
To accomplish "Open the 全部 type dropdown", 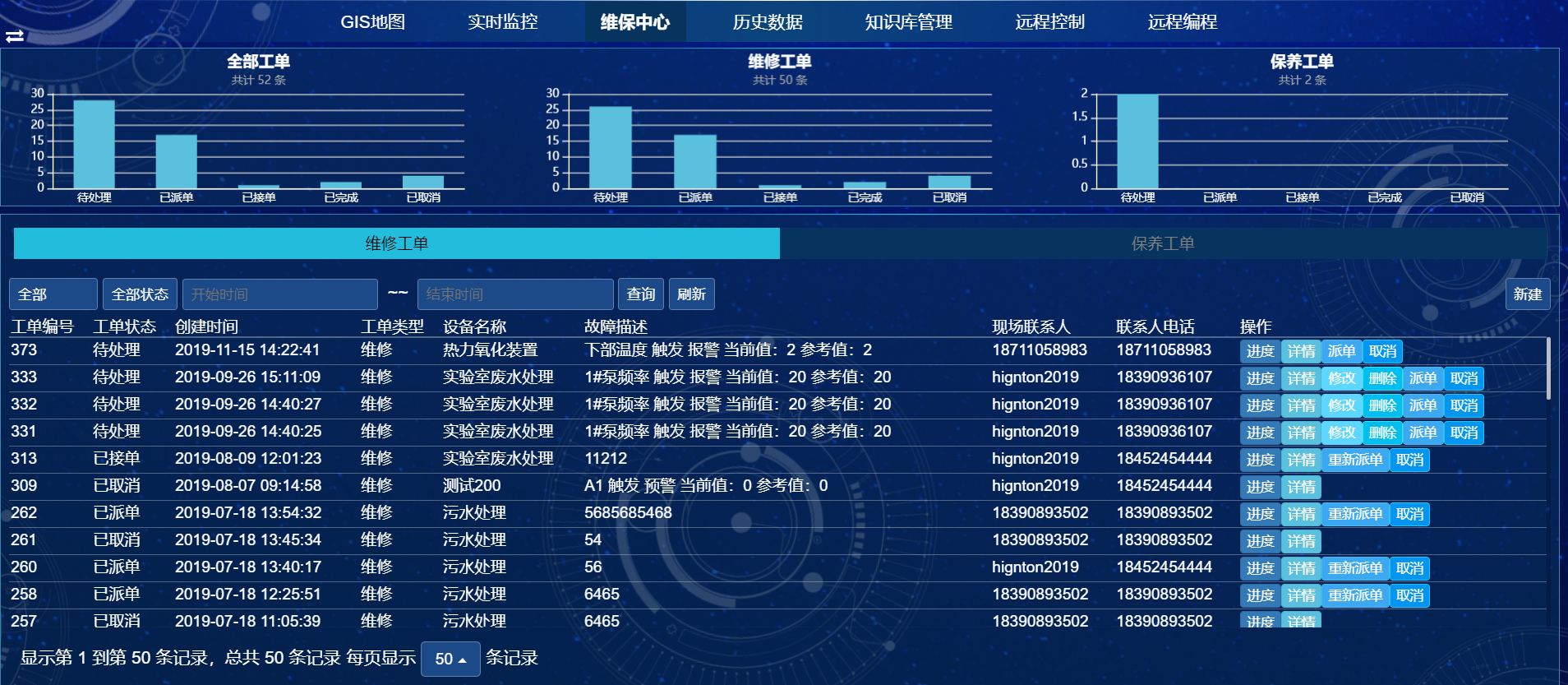I will coord(53,294).
